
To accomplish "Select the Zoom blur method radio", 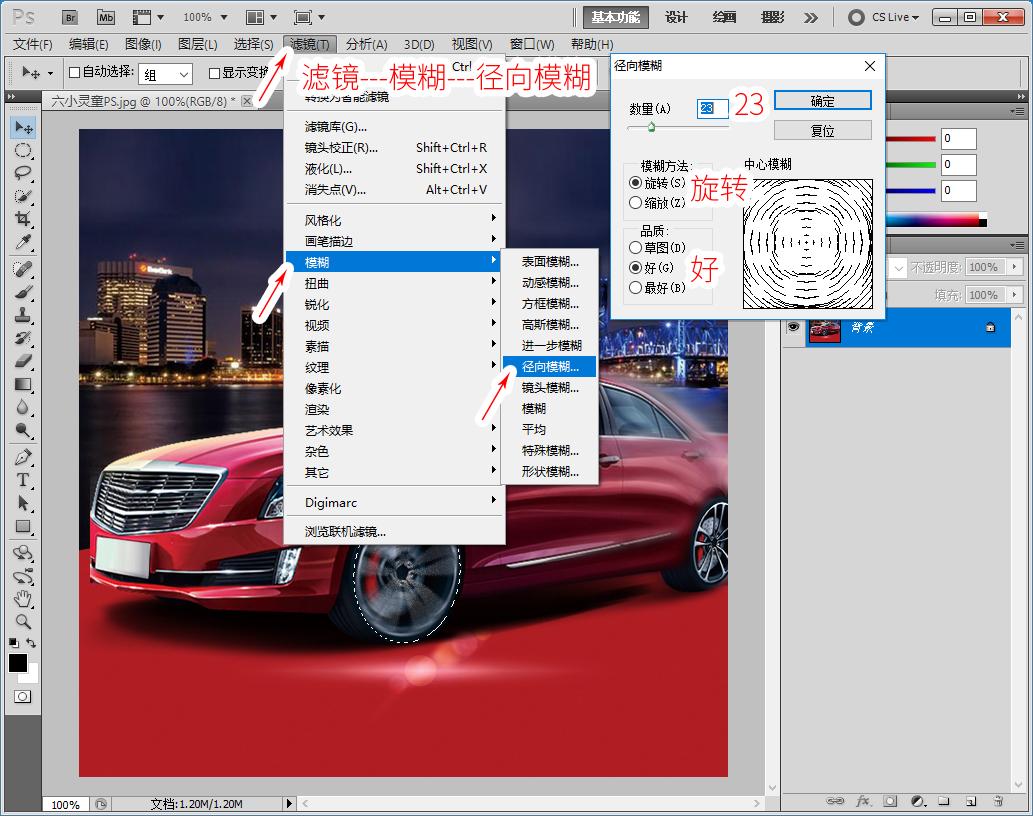I will coord(635,203).
